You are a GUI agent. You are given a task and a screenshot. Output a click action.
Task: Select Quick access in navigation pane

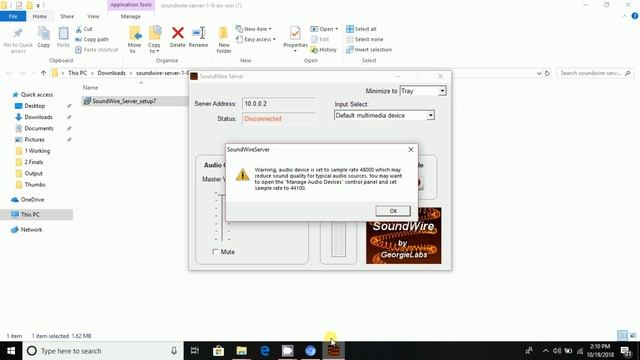pyautogui.click(x=37, y=95)
